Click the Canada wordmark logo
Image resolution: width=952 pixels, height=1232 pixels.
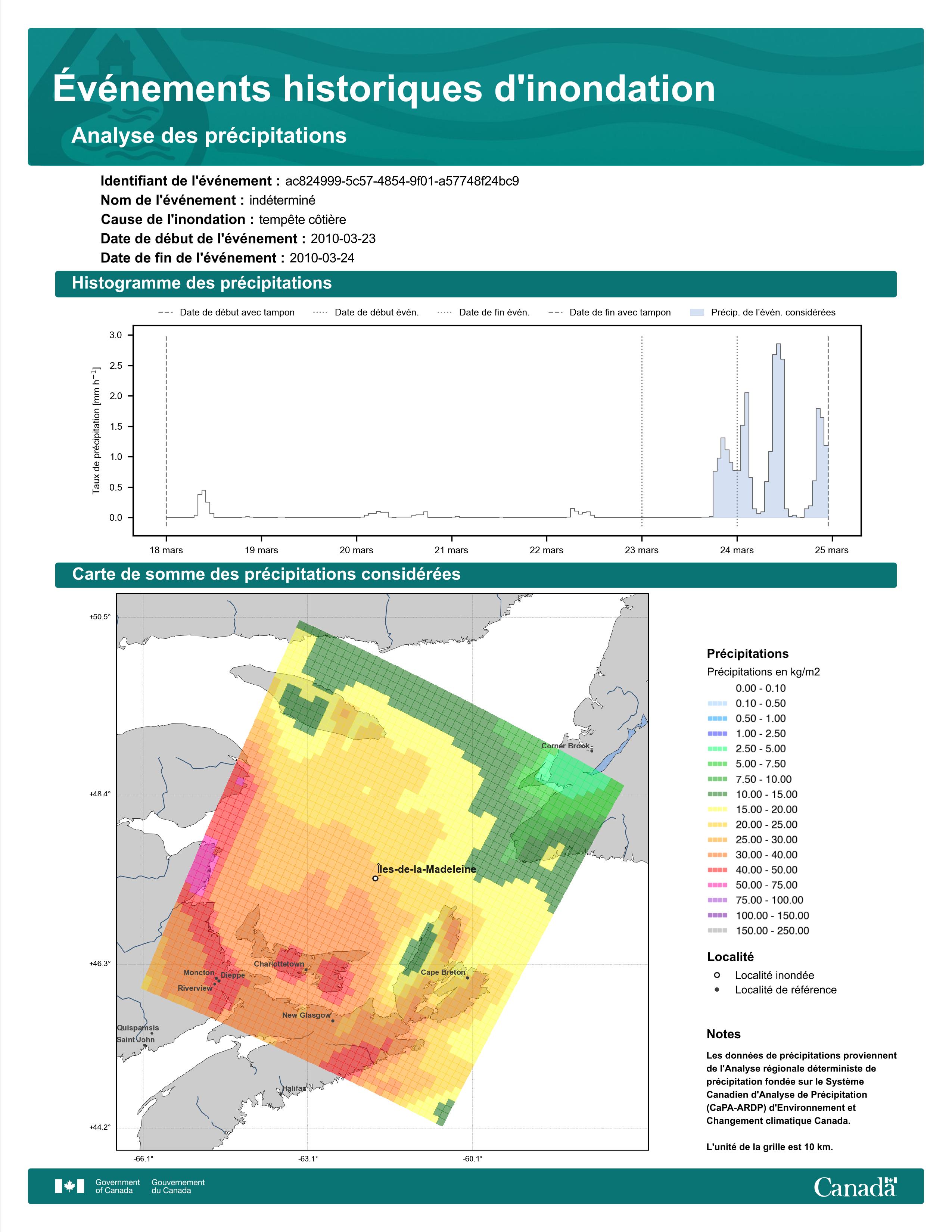(855, 1186)
